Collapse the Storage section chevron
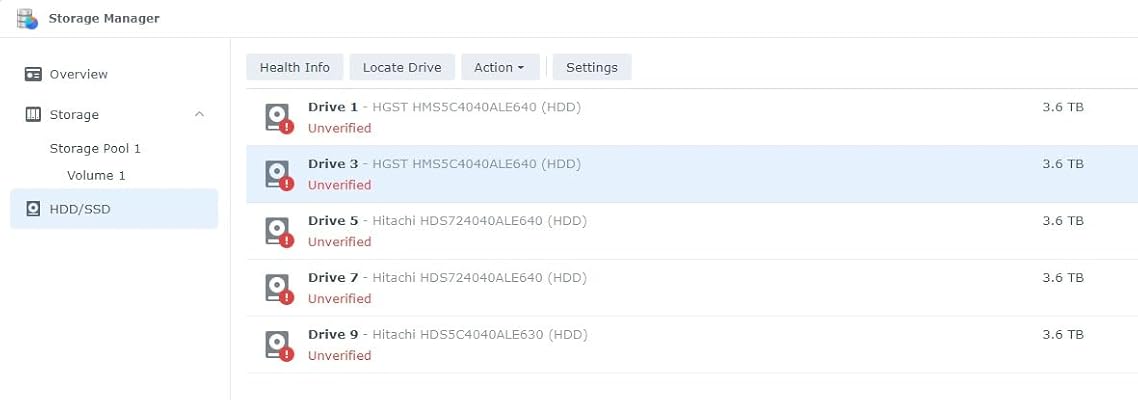 [x=199, y=115]
